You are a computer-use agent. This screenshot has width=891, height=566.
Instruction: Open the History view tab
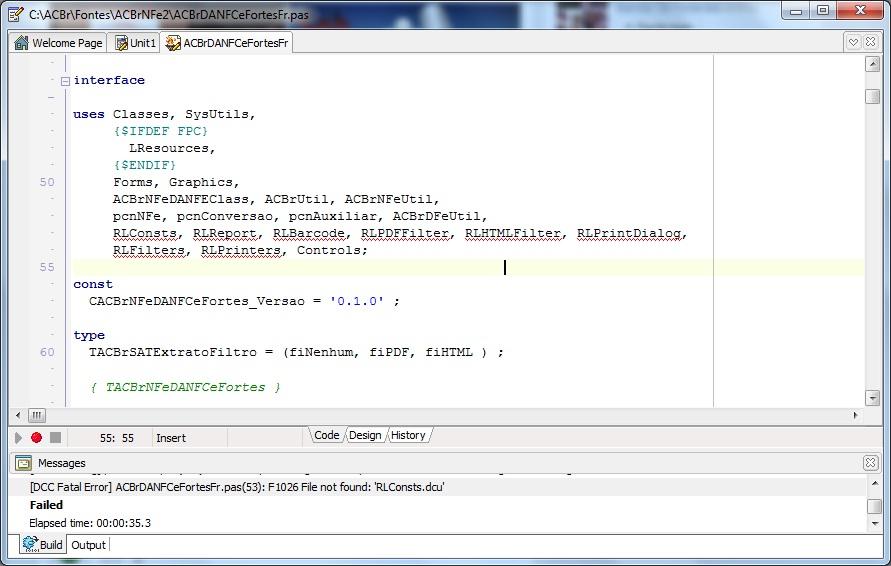408,435
